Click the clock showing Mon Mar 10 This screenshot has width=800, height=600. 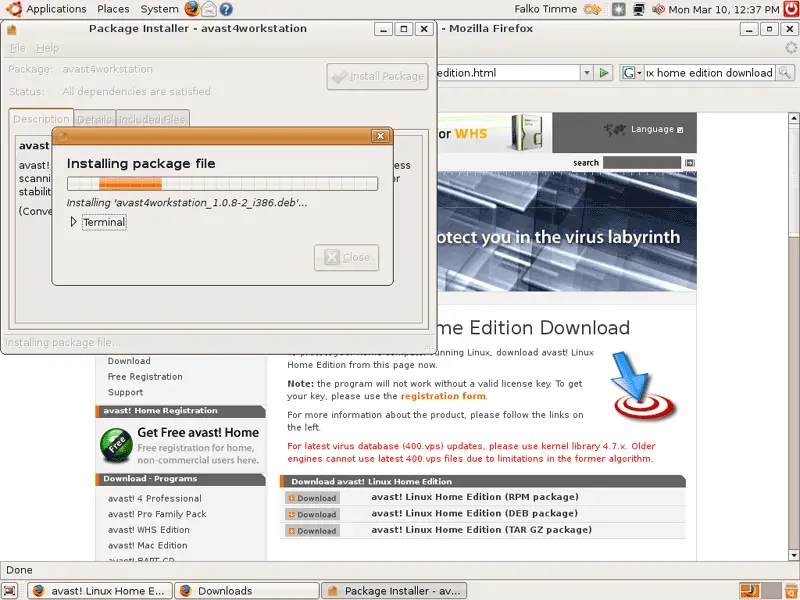click(x=723, y=9)
